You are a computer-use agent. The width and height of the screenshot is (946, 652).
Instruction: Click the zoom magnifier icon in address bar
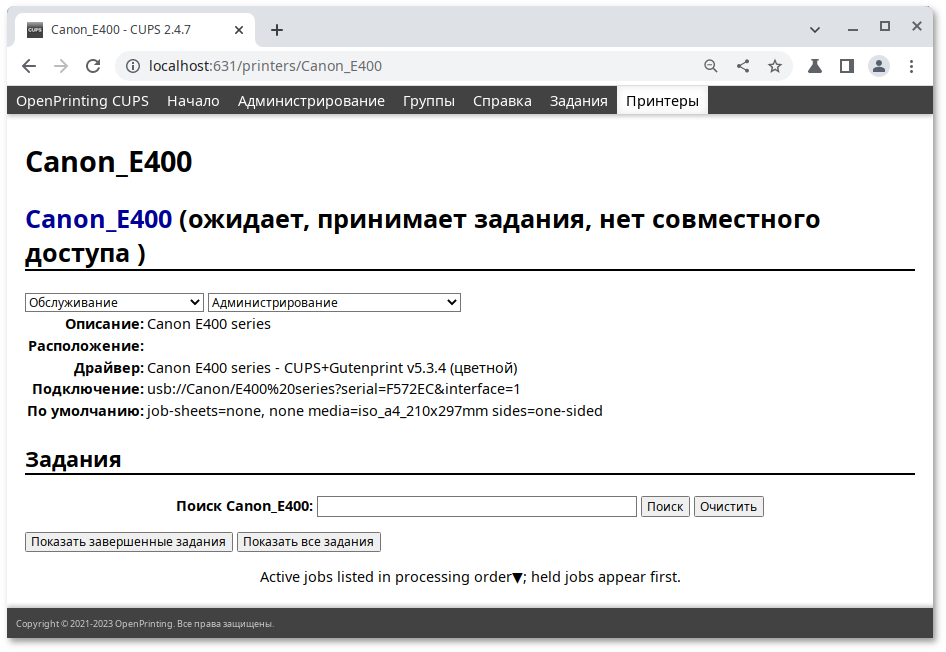tap(711, 65)
